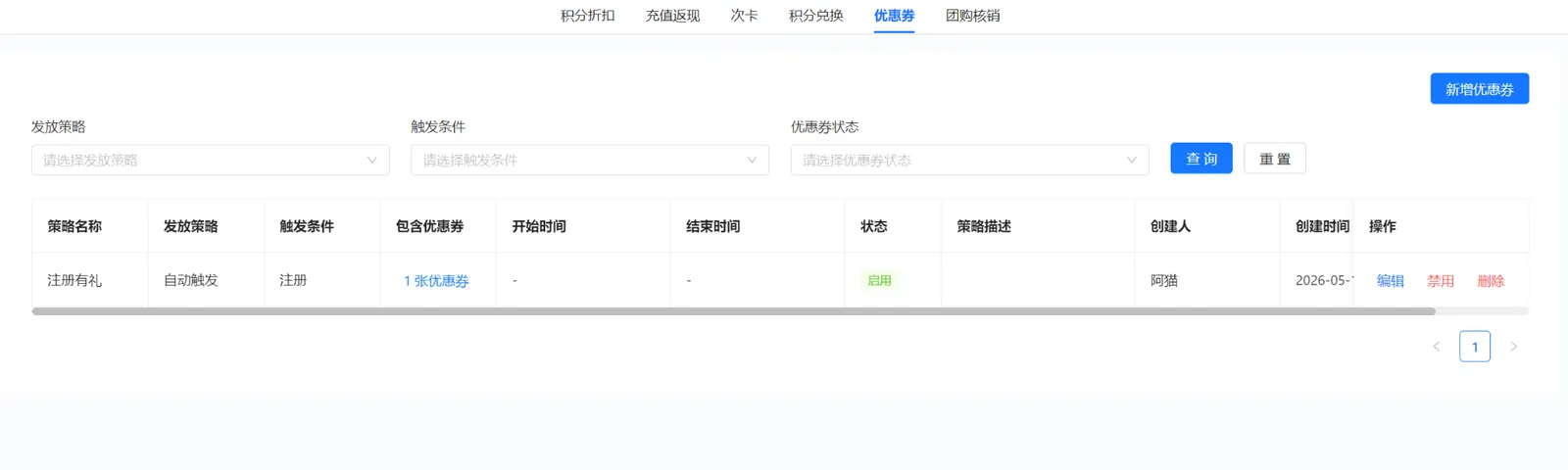This screenshot has width=1568, height=470.
Task: Click the 注册 trigger condition cell
Action: [x=322, y=280]
